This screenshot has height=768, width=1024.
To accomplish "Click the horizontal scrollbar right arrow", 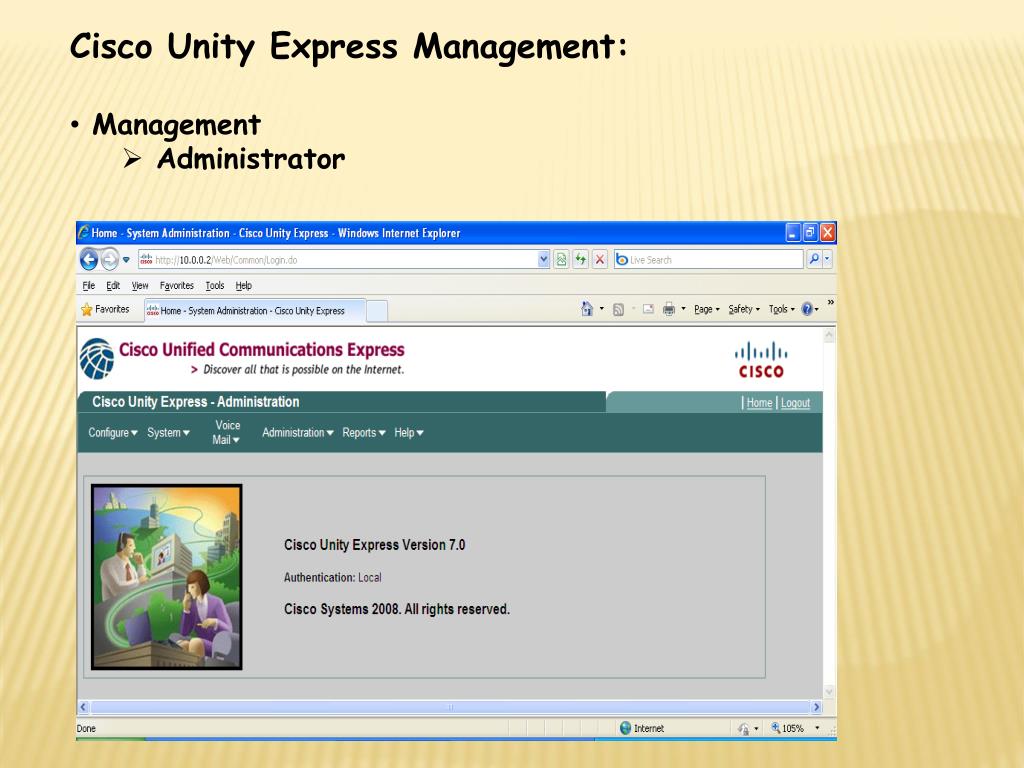I will point(816,707).
